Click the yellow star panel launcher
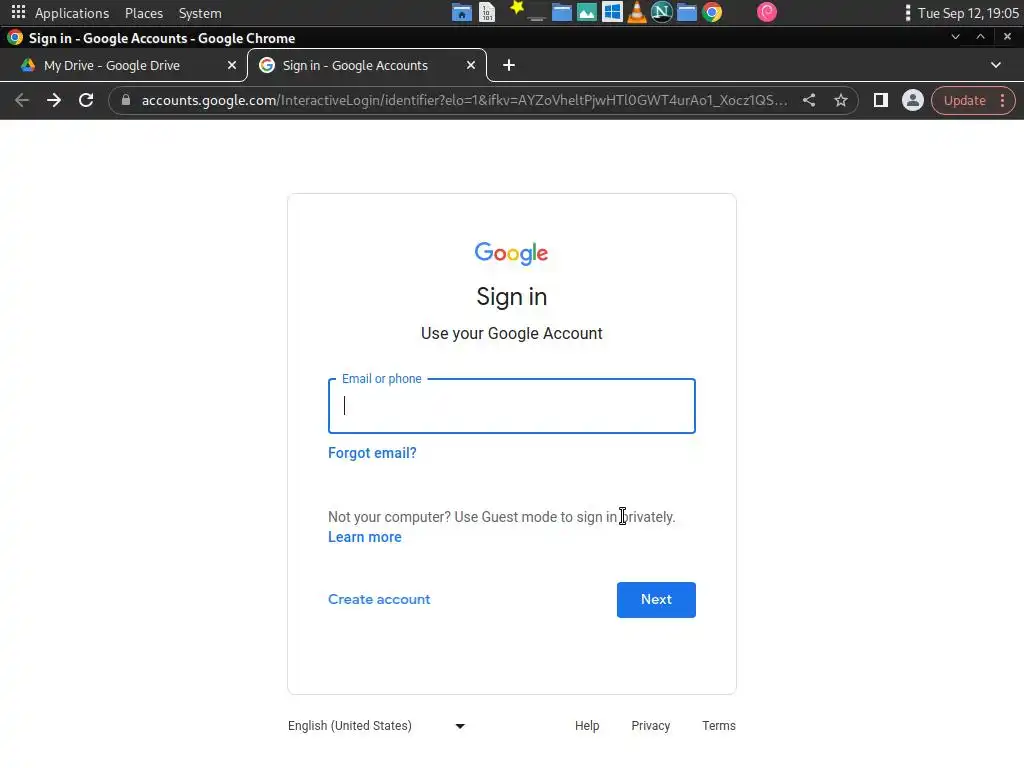Image resolution: width=1024 pixels, height=768 pixels. pyautogui.click(x=517, y=8)
